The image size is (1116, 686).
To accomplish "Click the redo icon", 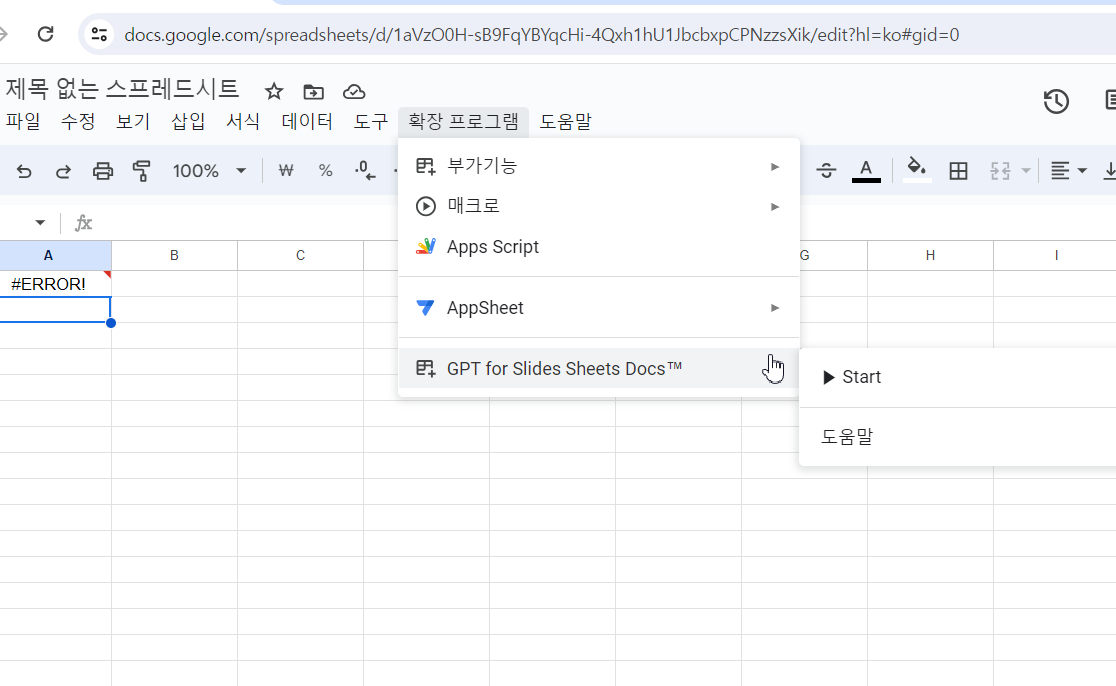I will click(x=63, y=171).
